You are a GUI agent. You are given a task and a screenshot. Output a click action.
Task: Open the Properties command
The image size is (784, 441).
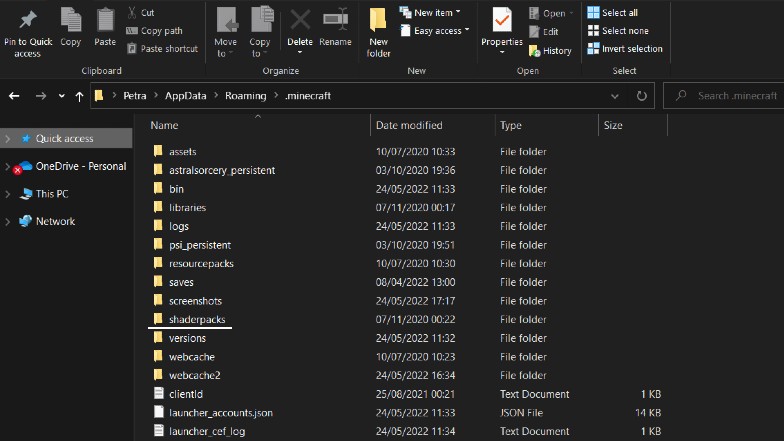click(502, 31)
